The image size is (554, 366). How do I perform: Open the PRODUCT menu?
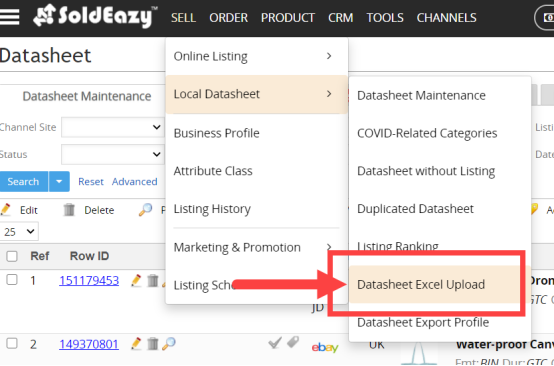[288, 18]
